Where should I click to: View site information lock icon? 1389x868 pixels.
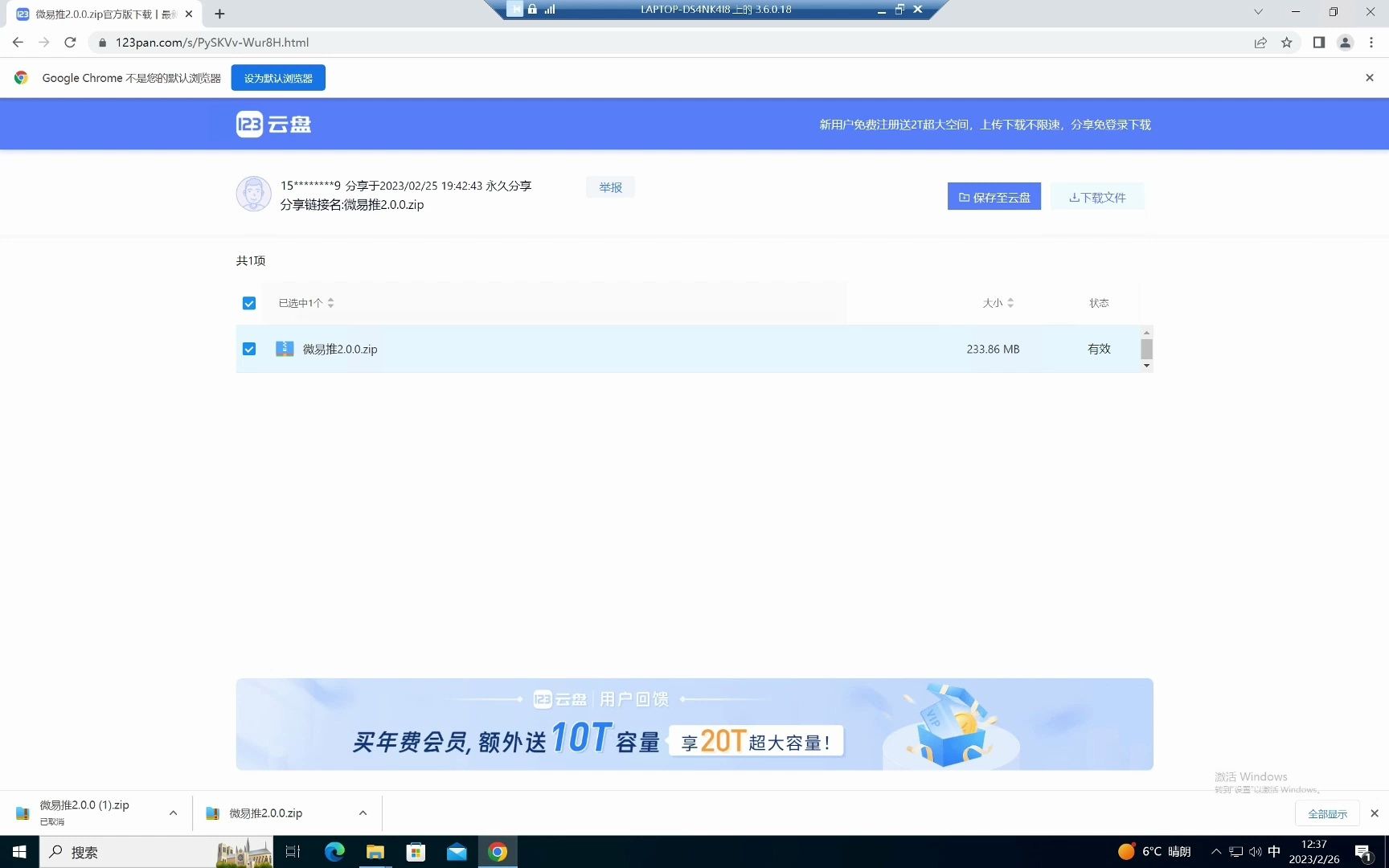click(x=102, y=43)
